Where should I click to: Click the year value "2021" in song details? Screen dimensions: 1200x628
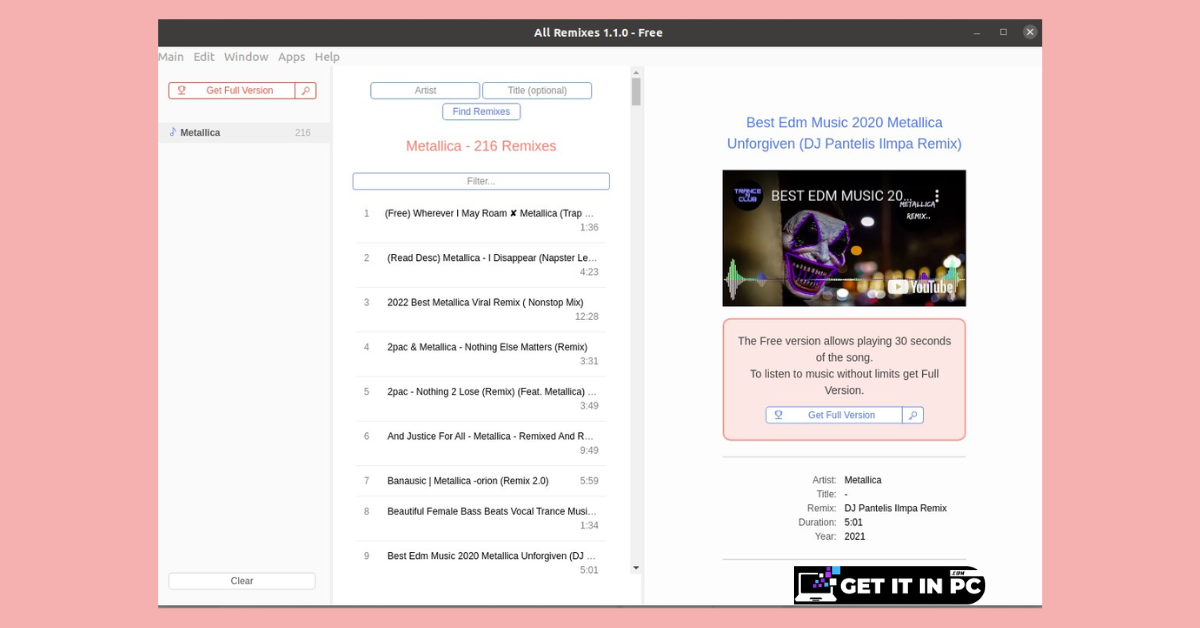(855, 536)
